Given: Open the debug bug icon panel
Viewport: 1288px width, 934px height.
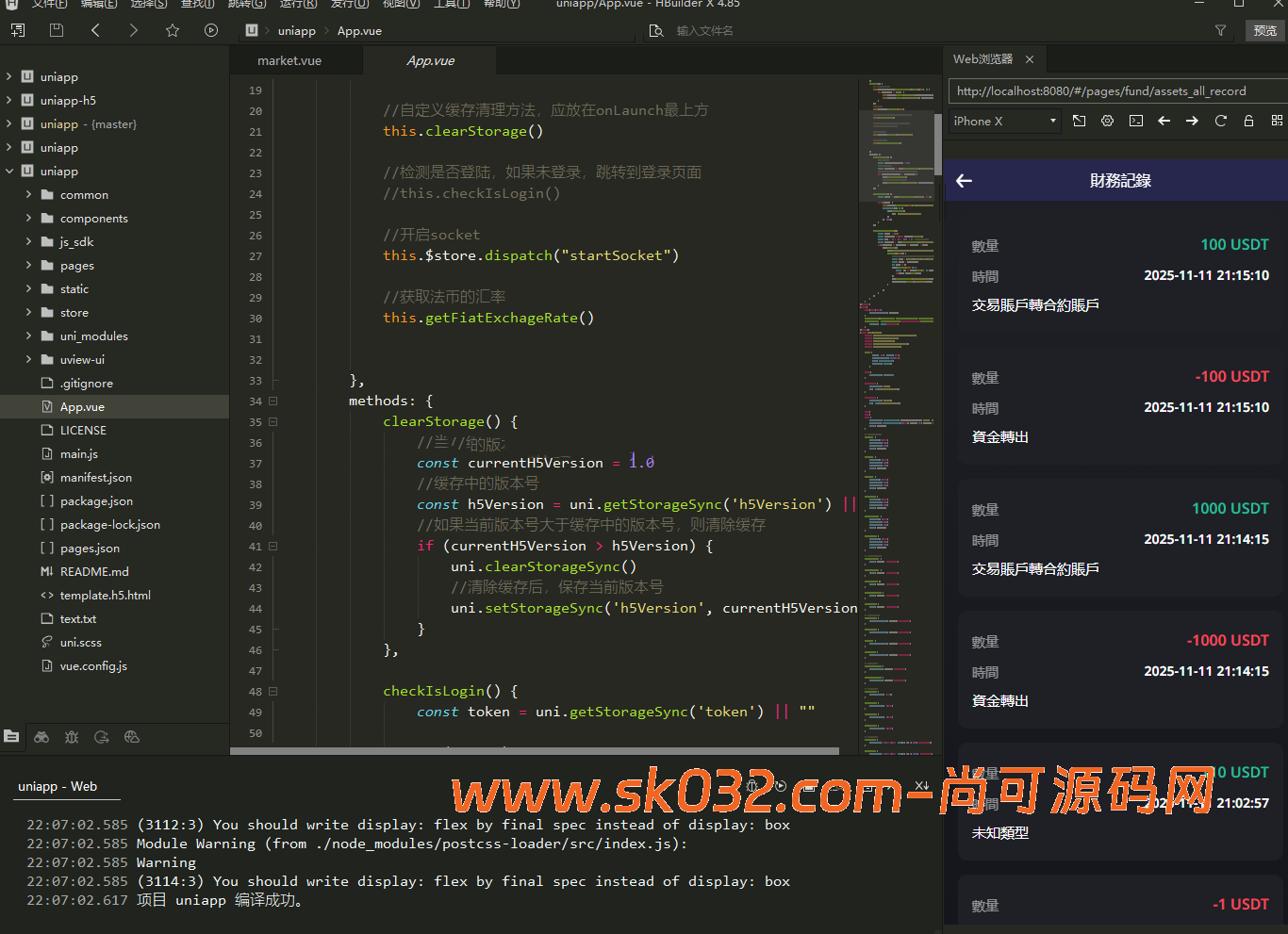Looking at the screenshot, I should click(x=72, y=737).
